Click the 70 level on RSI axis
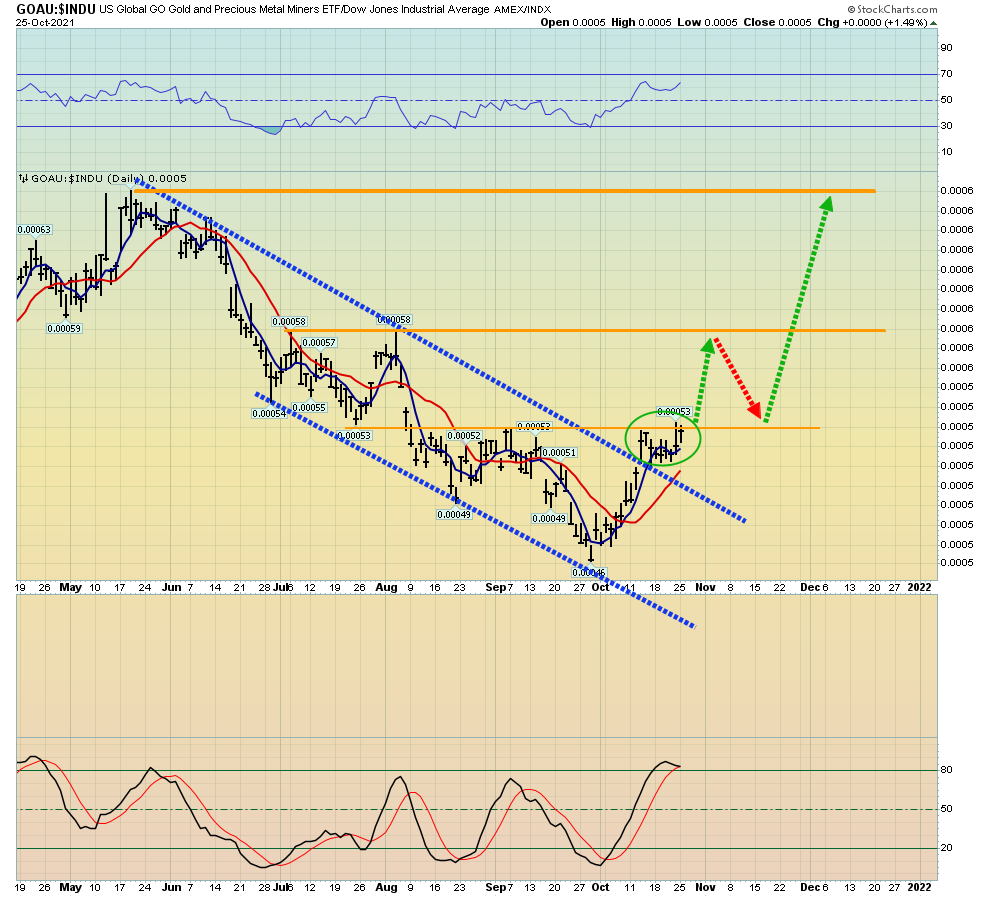 (x=944, y=74)
